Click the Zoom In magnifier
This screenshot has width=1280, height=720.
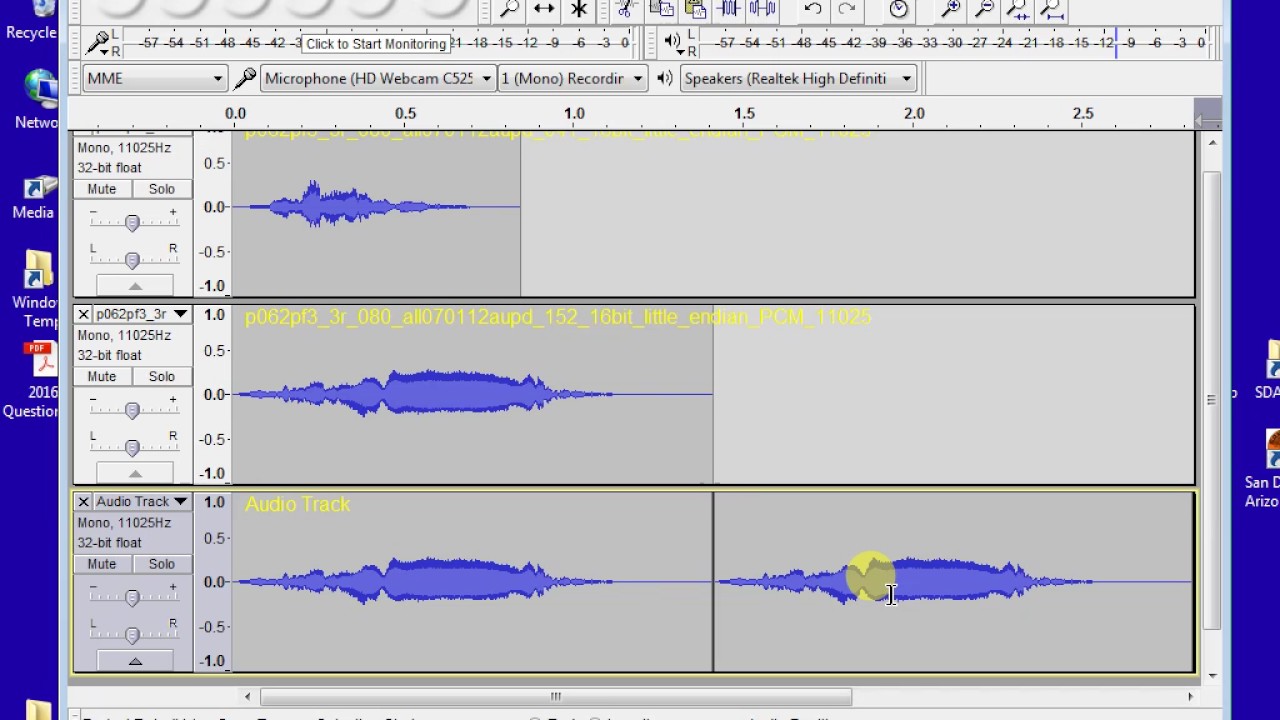click(x=950, y=9)
